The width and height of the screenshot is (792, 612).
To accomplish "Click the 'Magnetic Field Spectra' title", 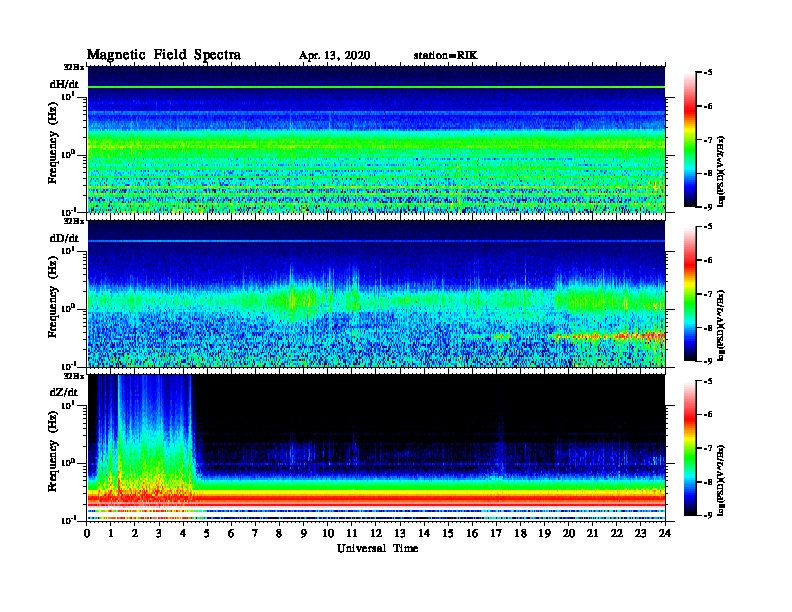I will (164, 55).
